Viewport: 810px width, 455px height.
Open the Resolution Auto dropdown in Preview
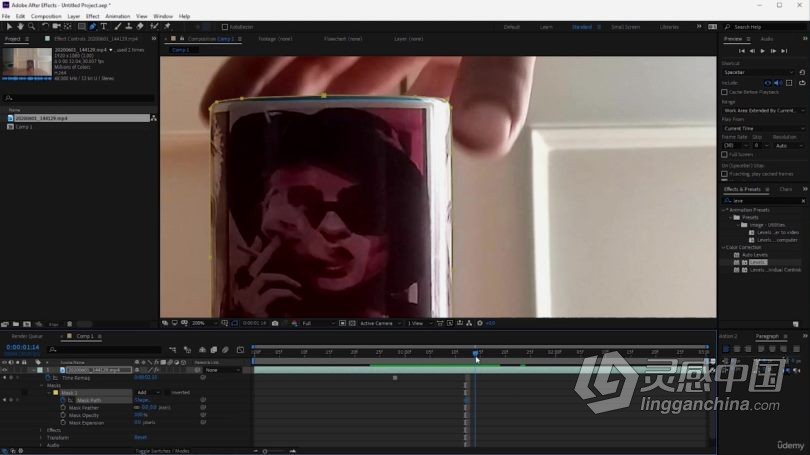pos(789,146)
